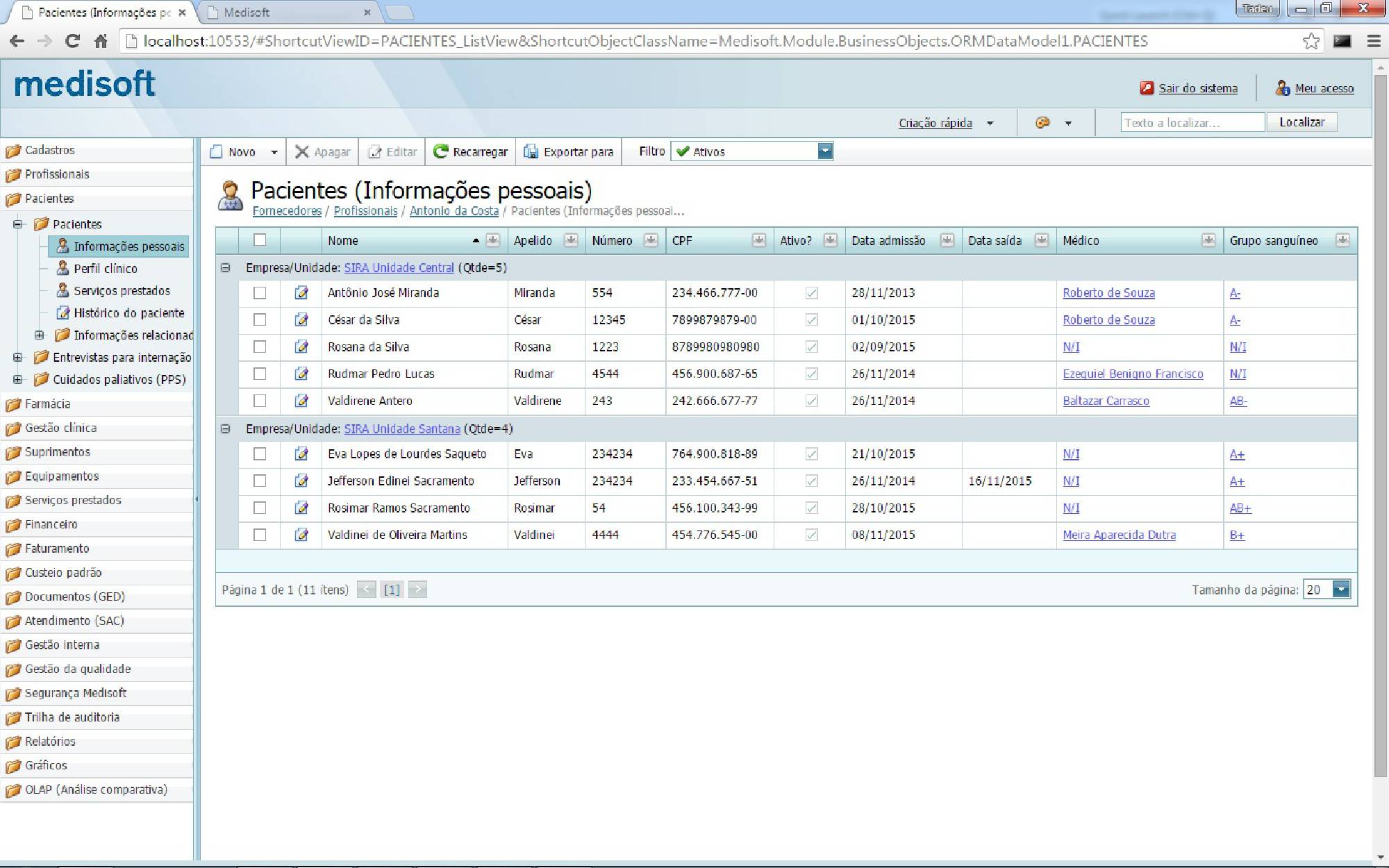Check the box for César da Silva
The height and width of the screenshot is (868, 1389).
pos(260,320)
